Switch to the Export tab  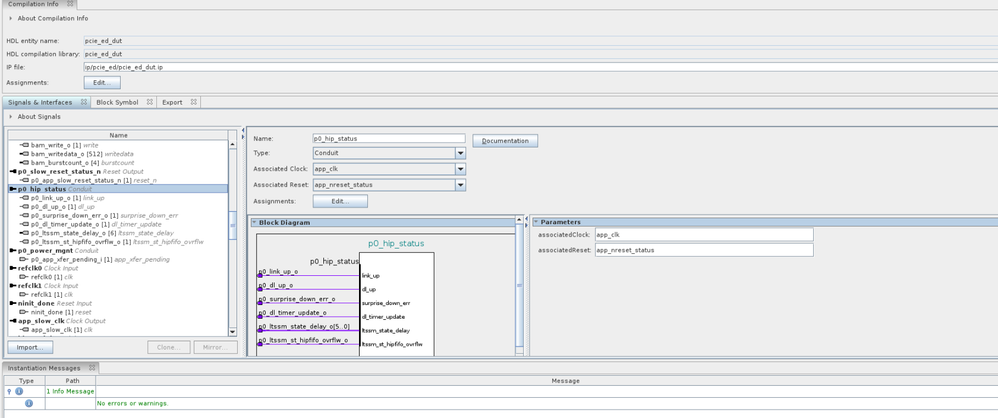click(172, 102)
